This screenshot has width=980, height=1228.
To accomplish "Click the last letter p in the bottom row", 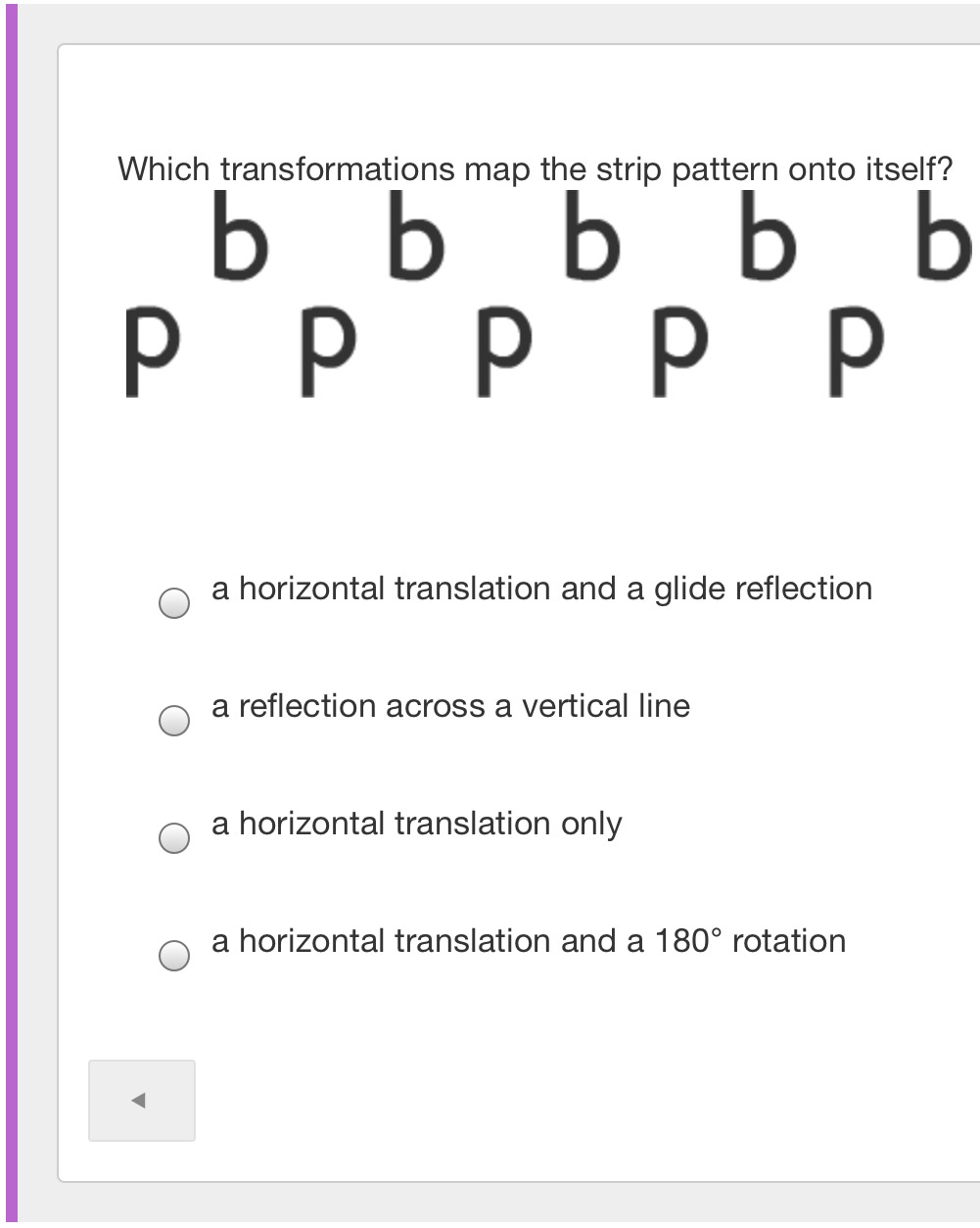I will (857, 352).
